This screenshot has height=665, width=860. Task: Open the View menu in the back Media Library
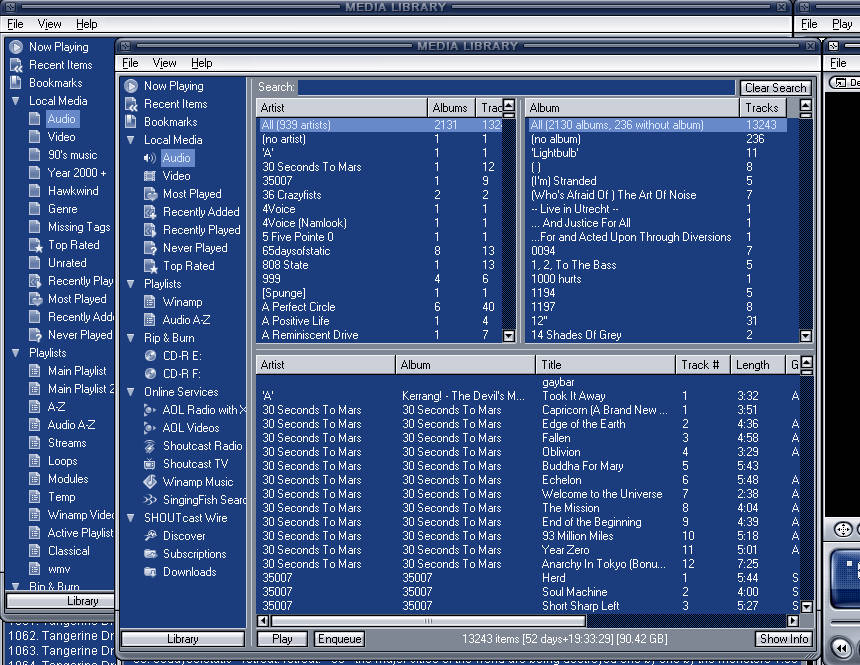point(49,24)
